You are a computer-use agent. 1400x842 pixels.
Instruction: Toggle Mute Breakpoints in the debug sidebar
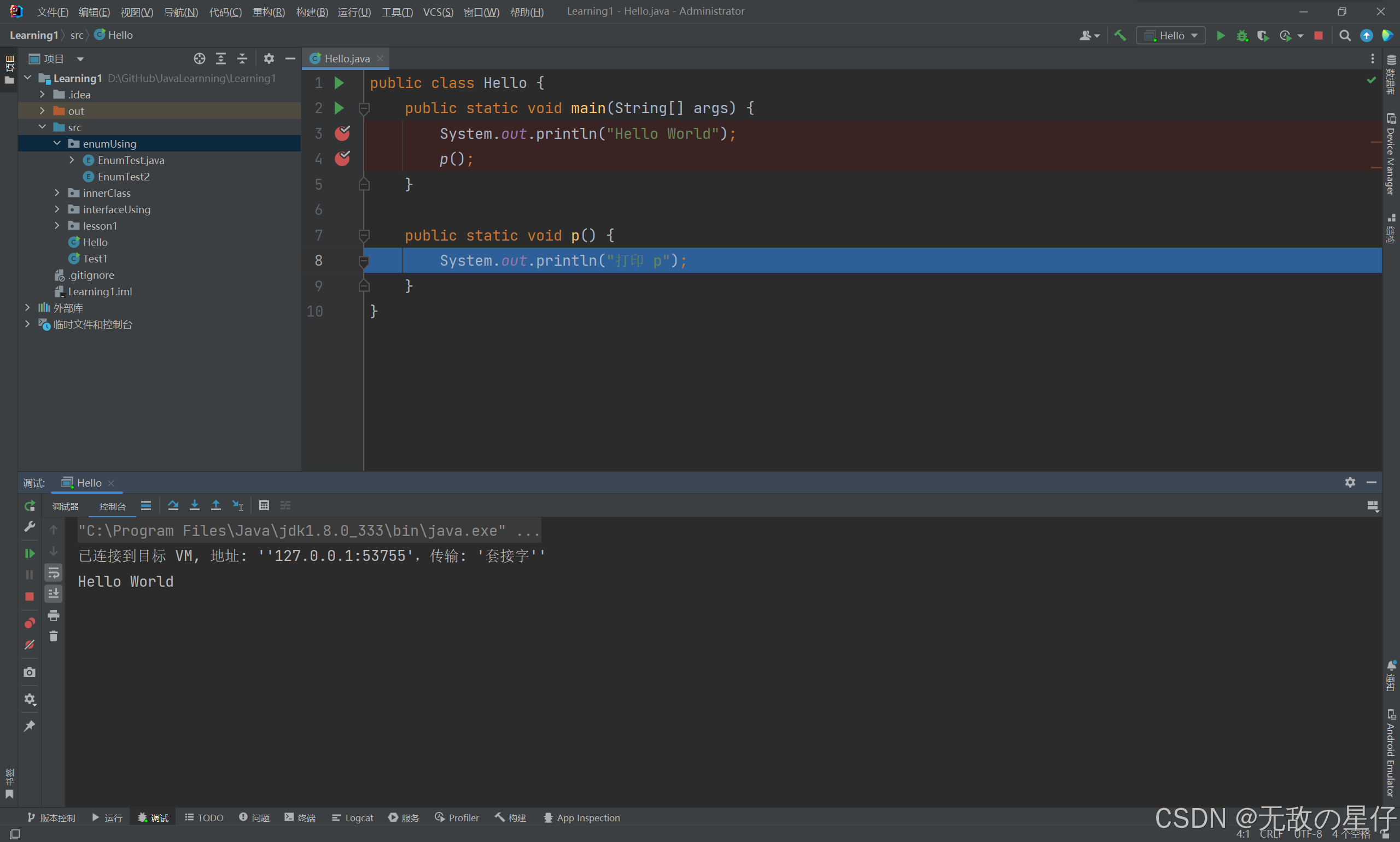pos(30,645)
